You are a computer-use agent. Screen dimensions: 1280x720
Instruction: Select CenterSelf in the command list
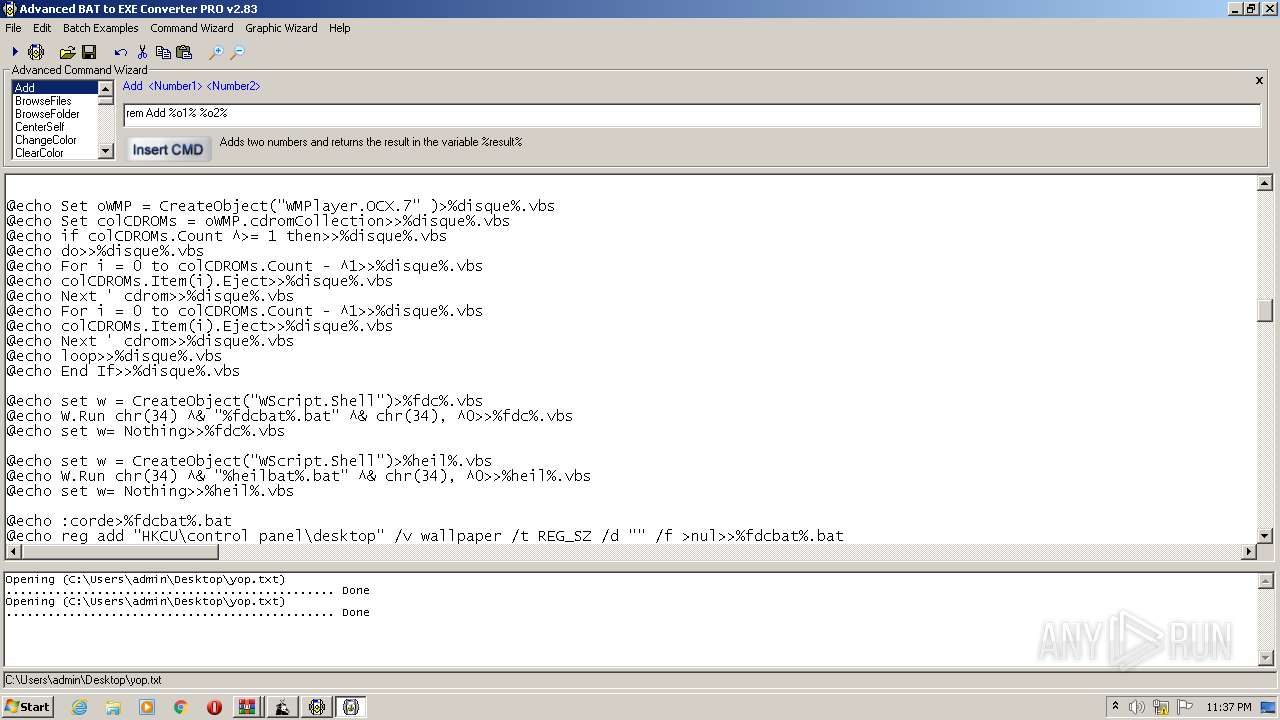pyautogui.click(x=55, y=127)
